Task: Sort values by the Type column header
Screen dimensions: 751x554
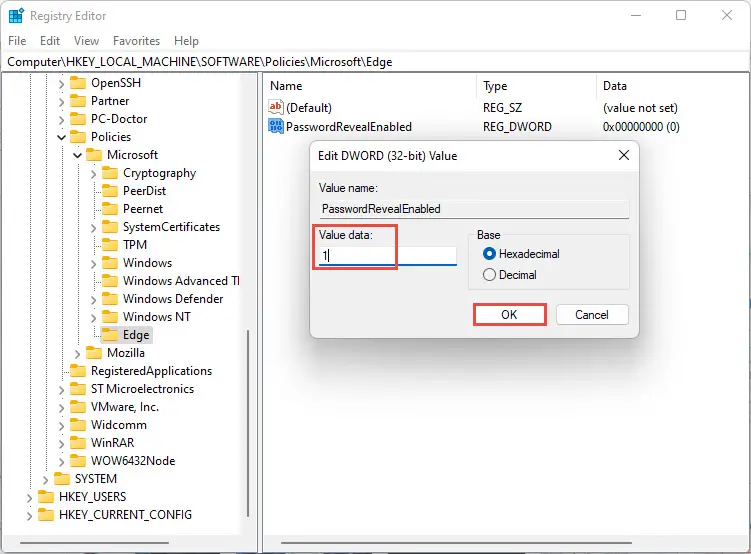Action: (x=537, y=86)
